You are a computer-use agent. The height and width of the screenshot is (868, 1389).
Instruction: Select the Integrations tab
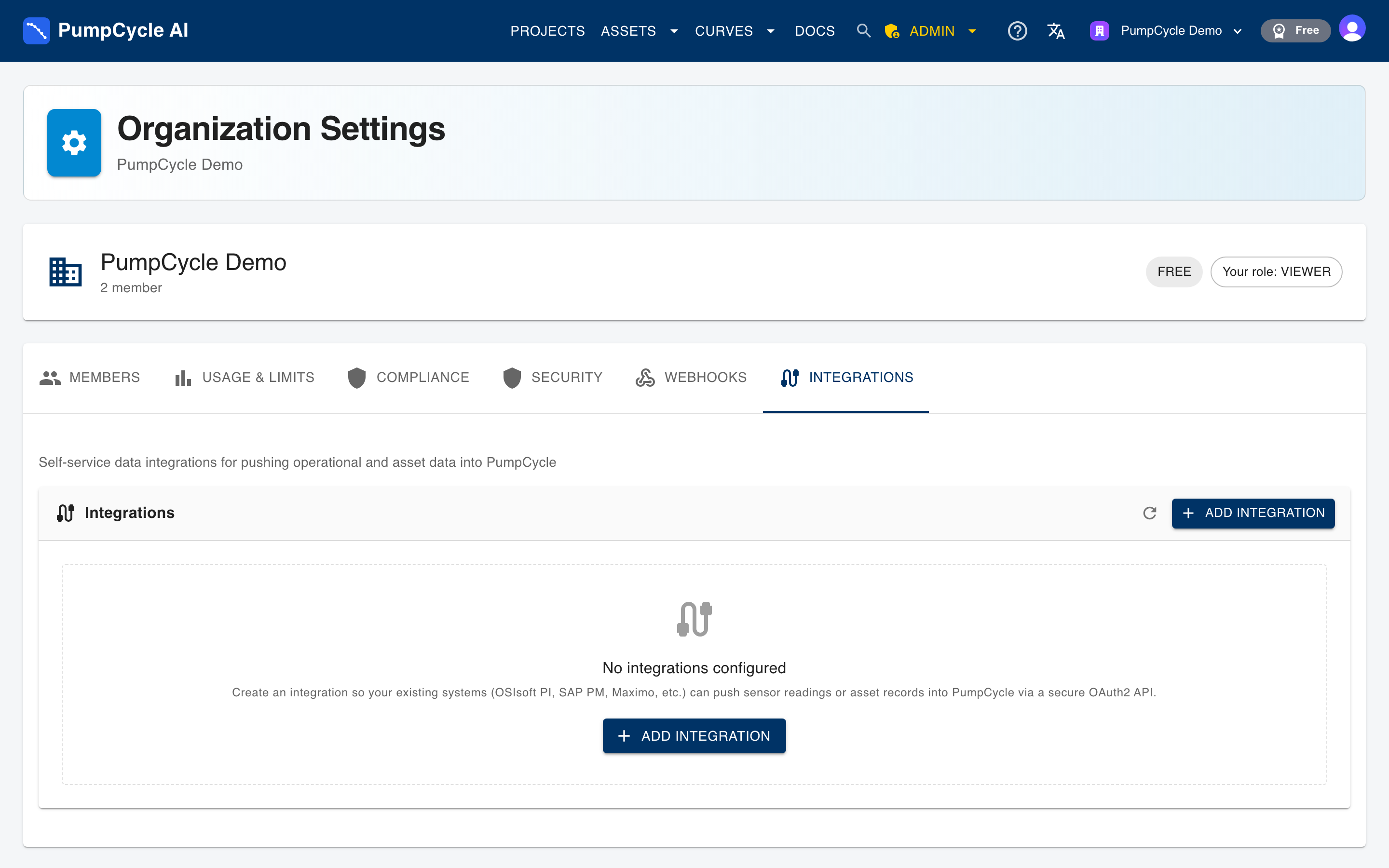pos(846,378)
